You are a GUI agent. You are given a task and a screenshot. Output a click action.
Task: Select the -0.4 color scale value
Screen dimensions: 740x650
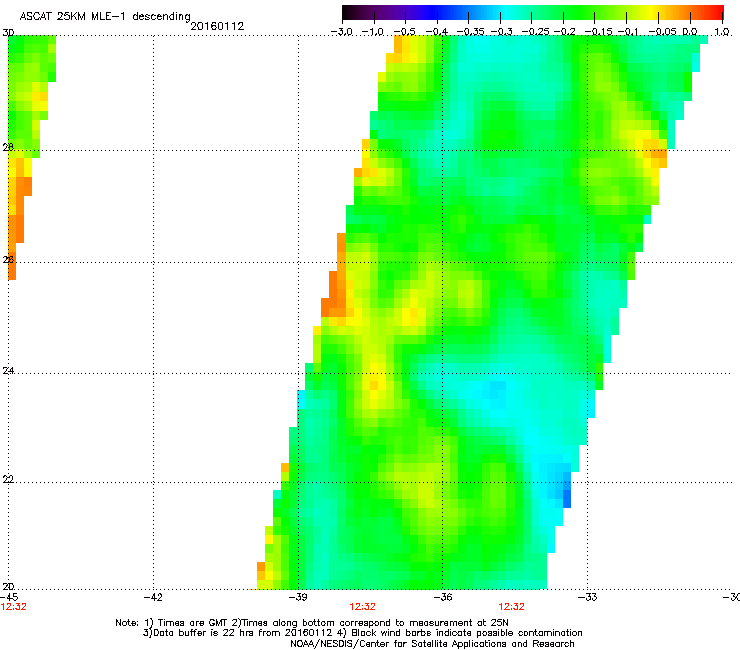(437, 32)
